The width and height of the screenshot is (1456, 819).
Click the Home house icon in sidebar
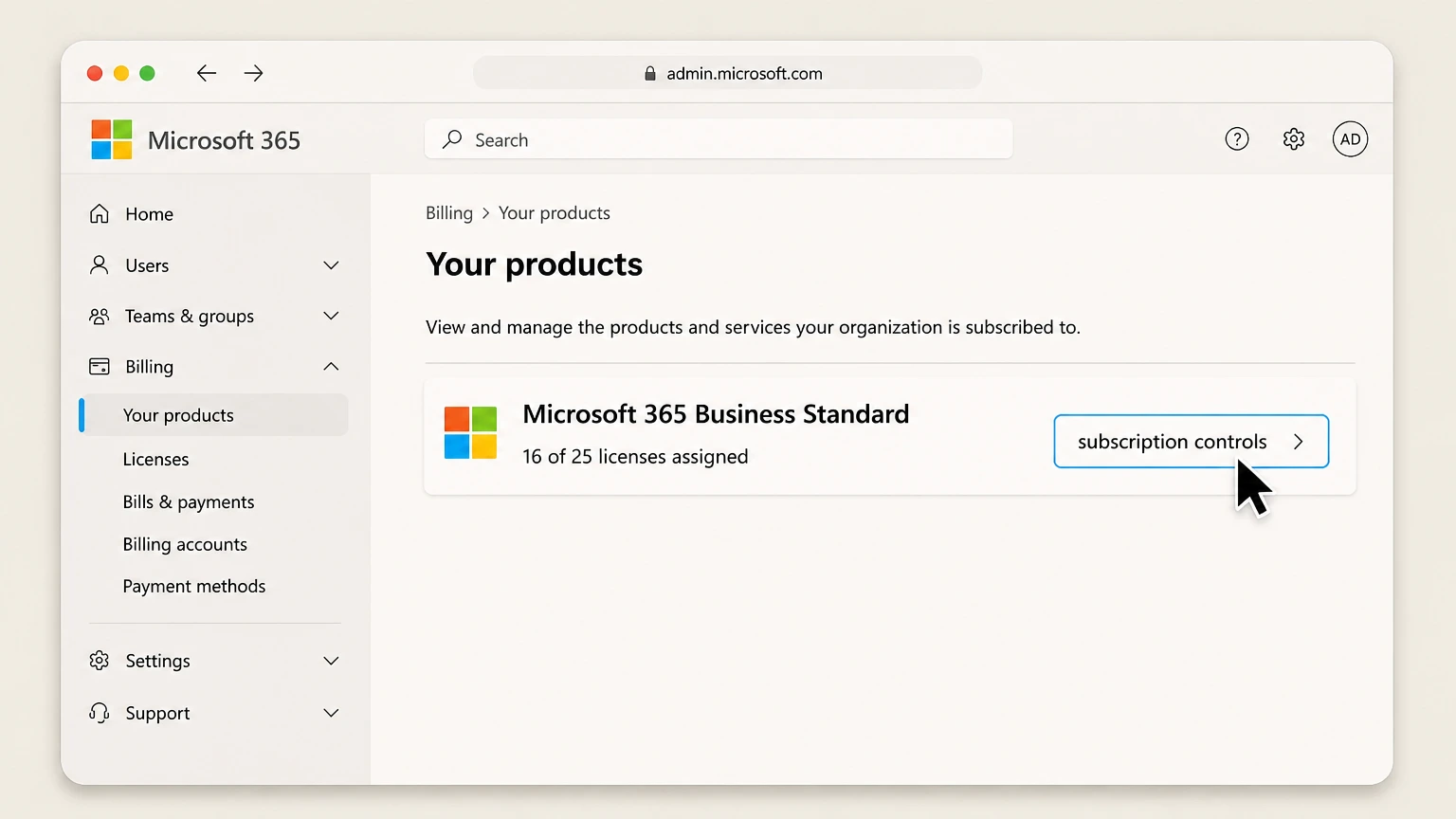coord(100,213)
